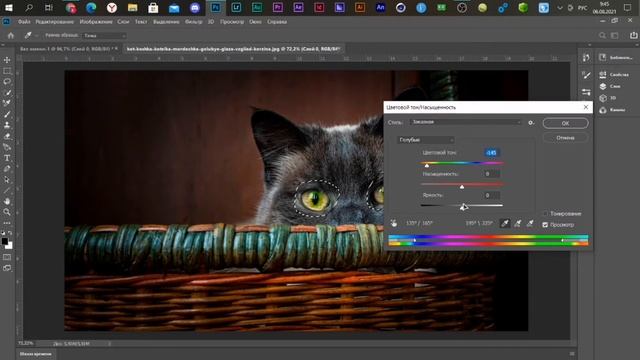Switch to the Шкала времени timeline tab
The image size is (640, 360).
(36, 354)
